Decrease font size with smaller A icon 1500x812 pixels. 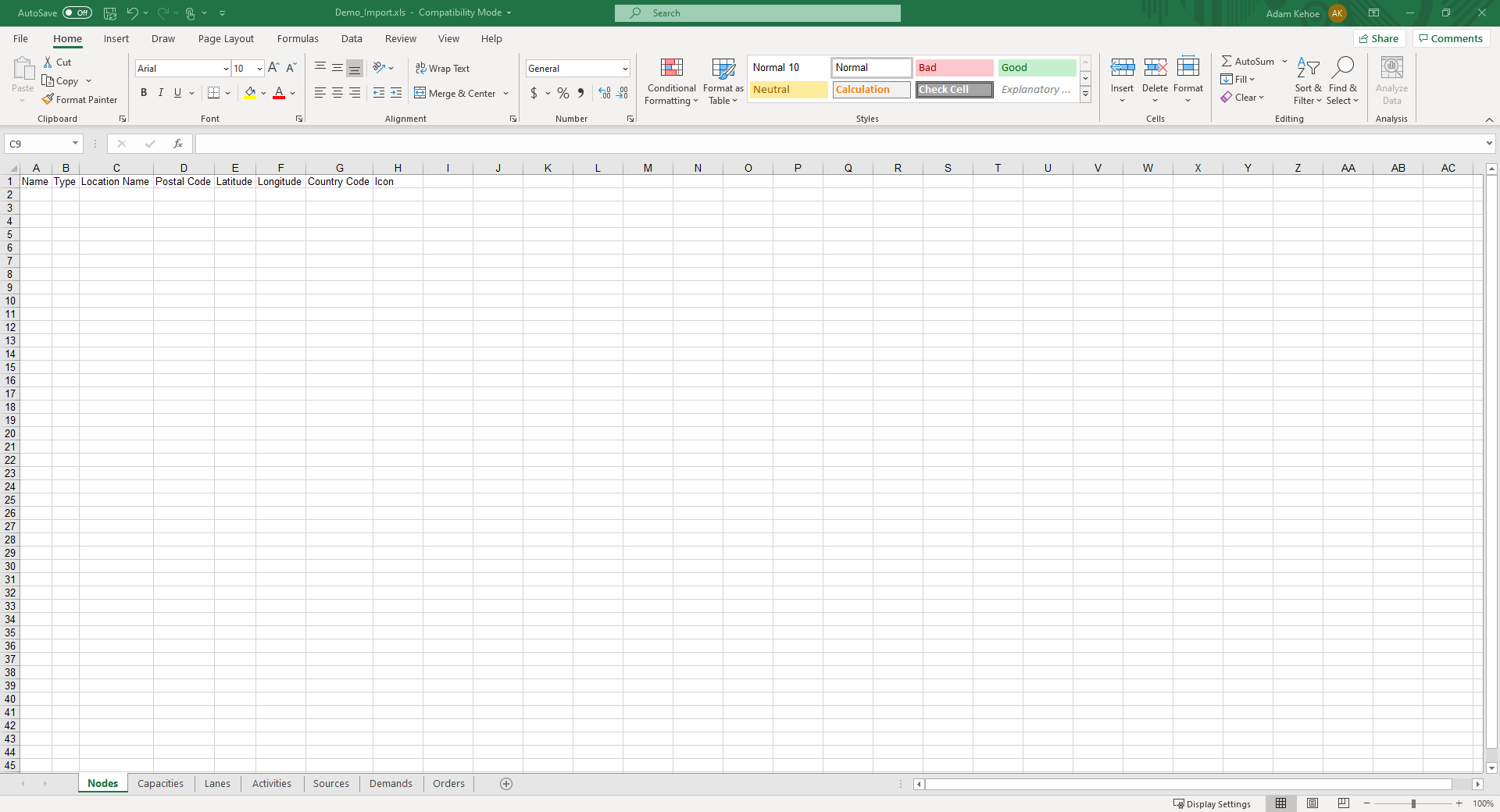click(291, 69)
